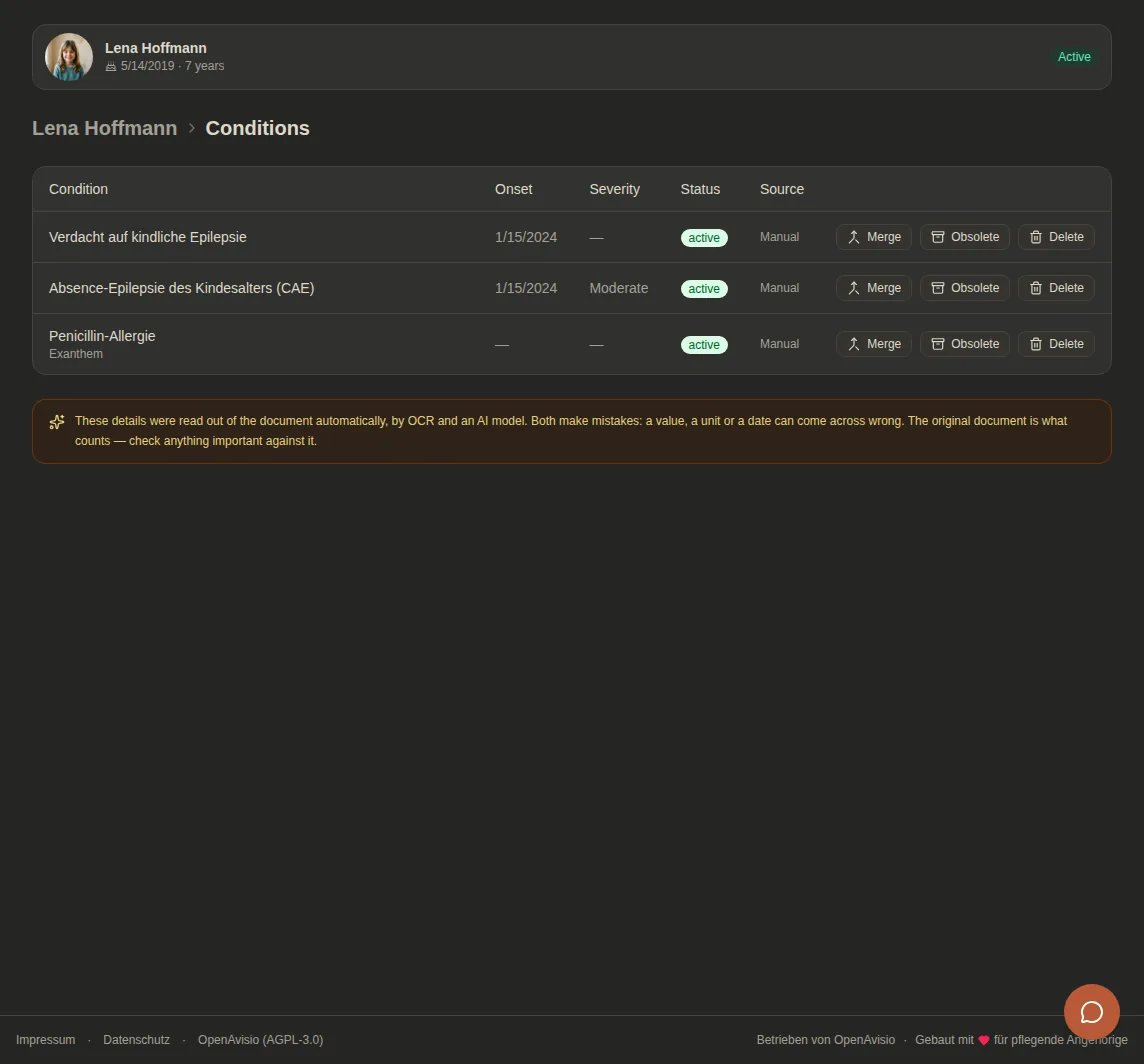Click the active badge for Penicillin-Allergie

click(704, 344)
